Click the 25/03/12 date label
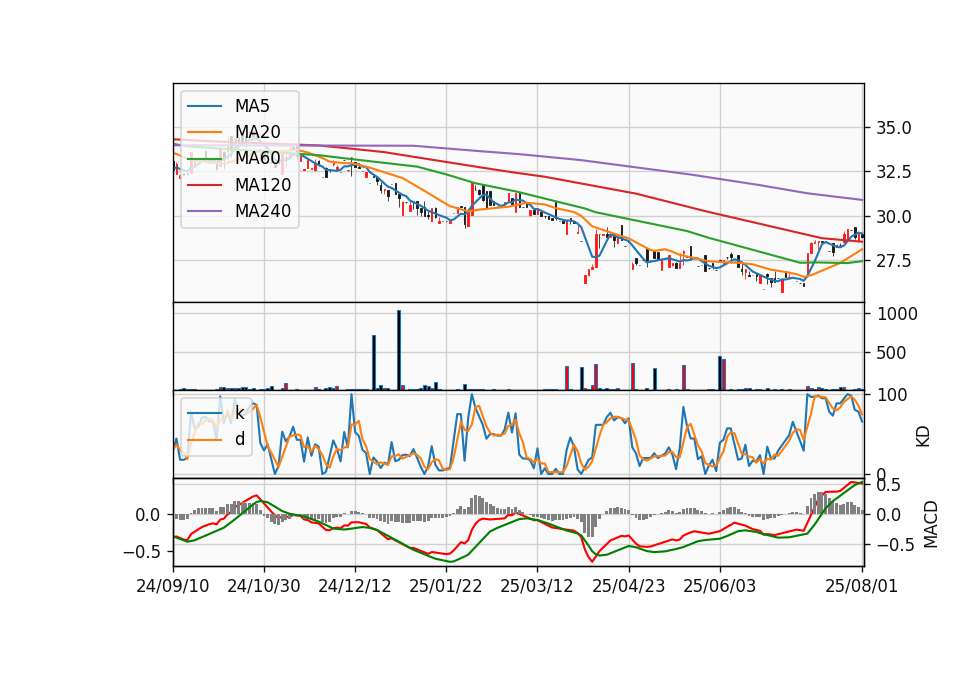960x690 pixels. [x=537, y=586]
